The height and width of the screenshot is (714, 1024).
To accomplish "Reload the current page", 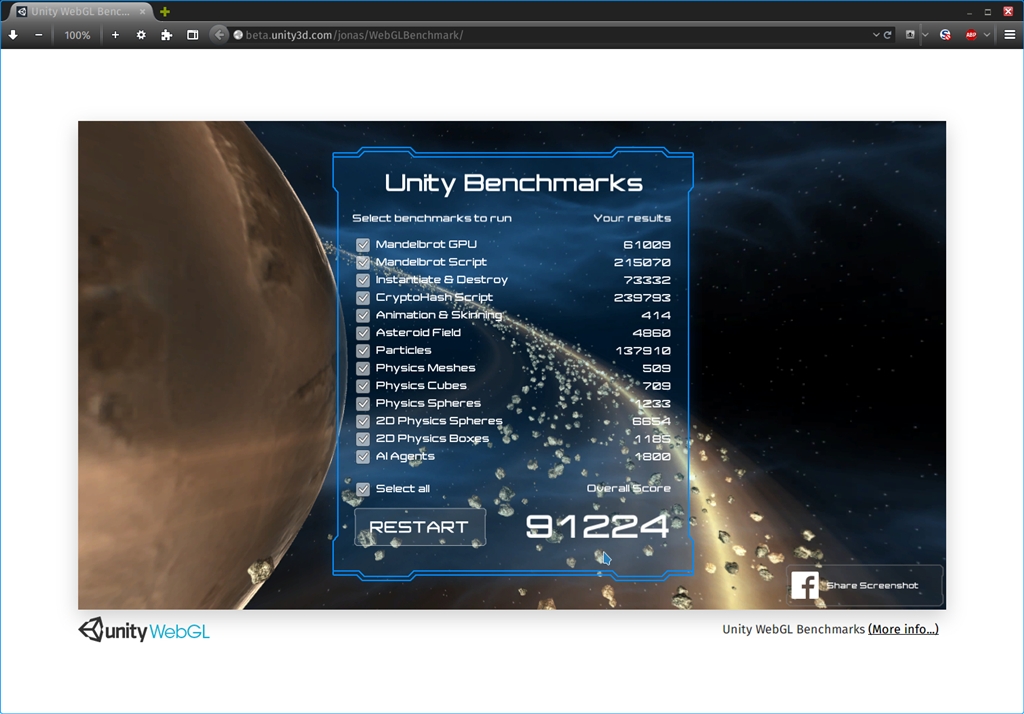I will [888, 35].
